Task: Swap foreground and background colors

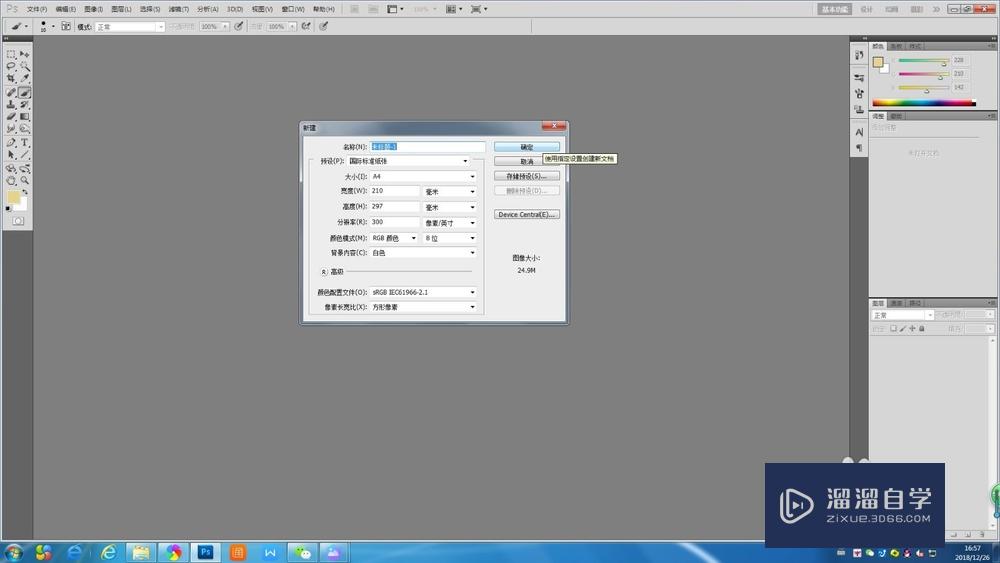Action: pyautogui.click(x=26, y=192)
